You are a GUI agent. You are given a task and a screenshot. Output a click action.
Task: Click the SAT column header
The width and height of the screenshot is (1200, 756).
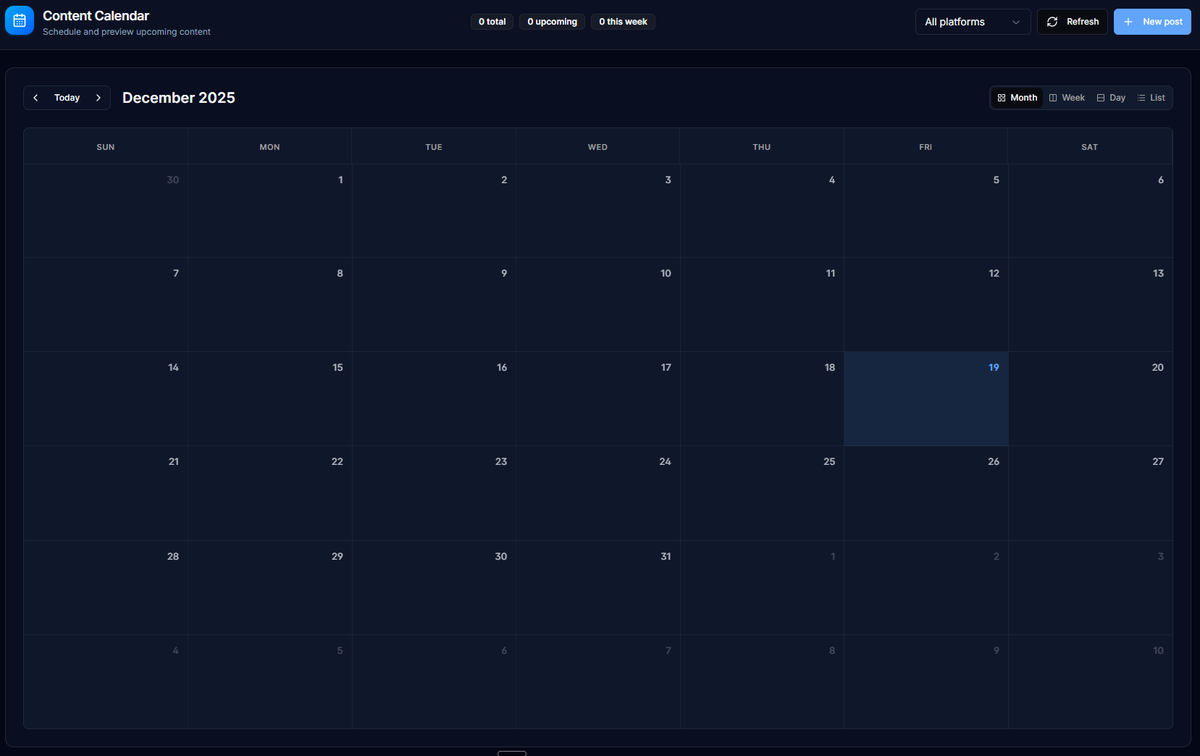[x=1090, y=147]
